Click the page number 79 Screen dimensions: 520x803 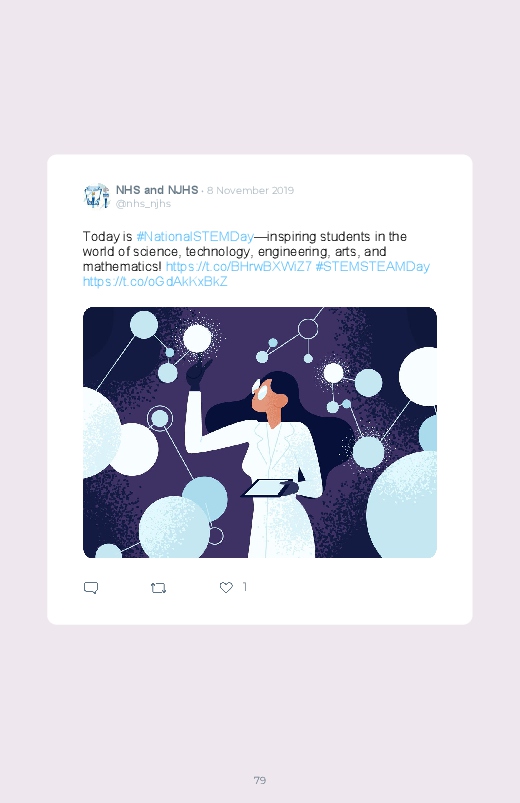[x=260, y=780]
